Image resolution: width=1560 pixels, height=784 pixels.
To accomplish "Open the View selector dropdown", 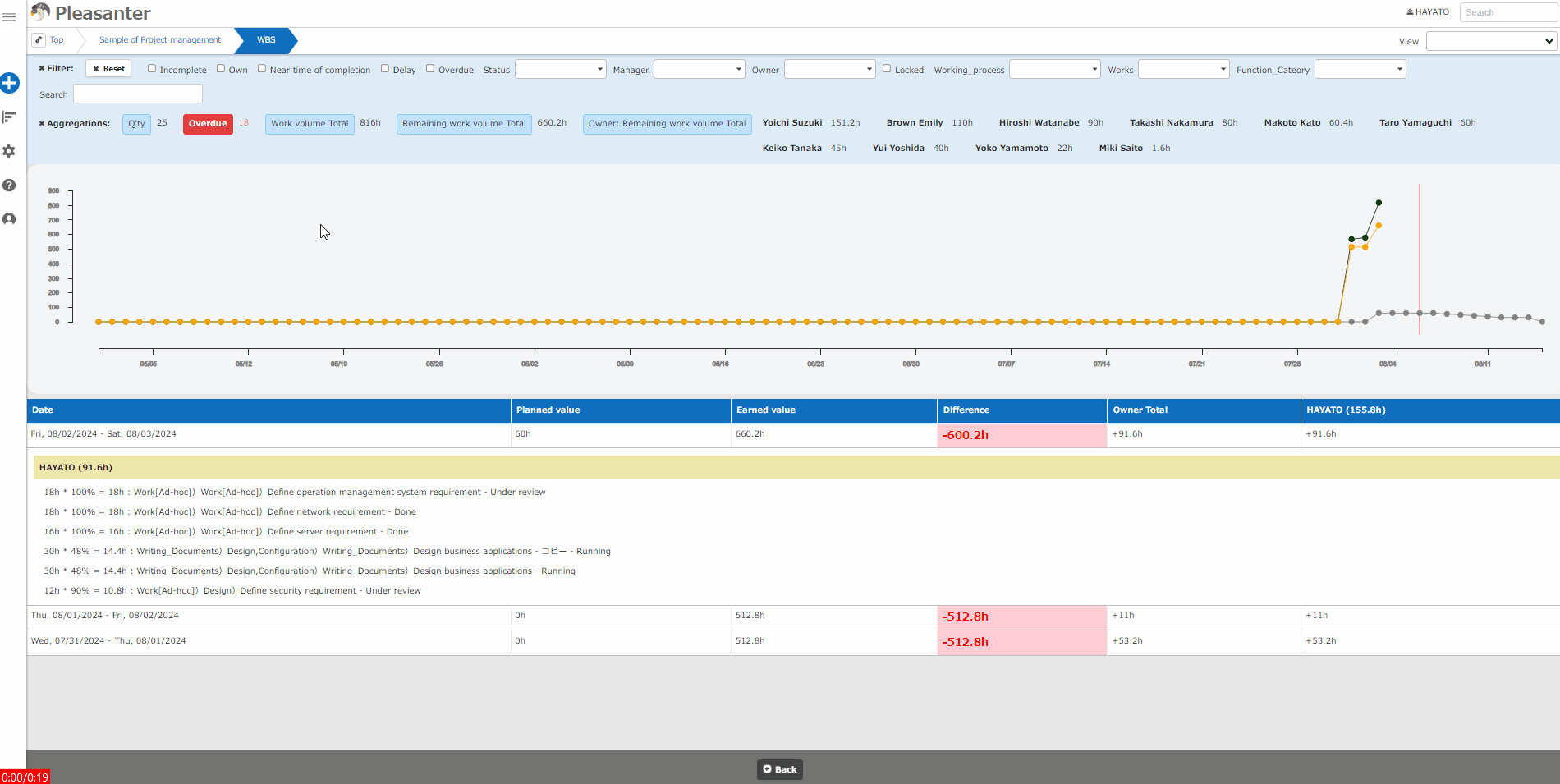I will 1492,41.
